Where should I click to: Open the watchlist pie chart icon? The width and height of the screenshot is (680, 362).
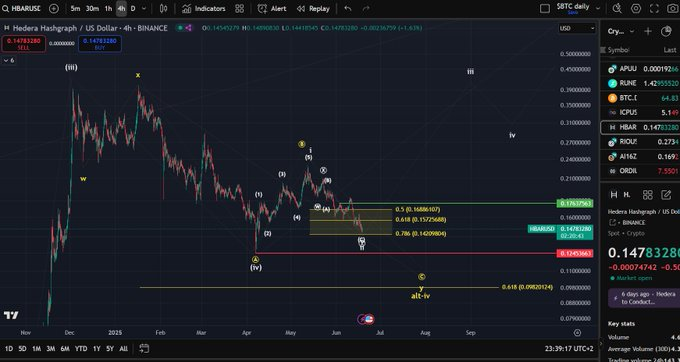click(666, 31)
